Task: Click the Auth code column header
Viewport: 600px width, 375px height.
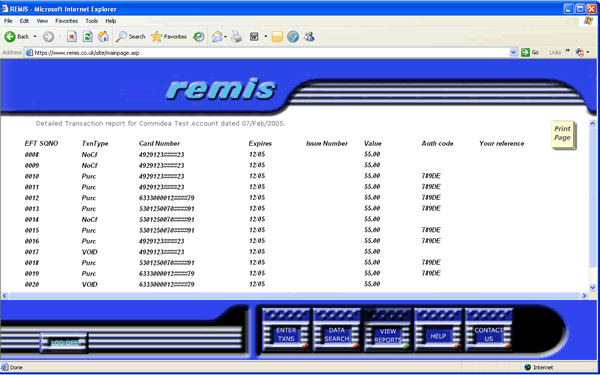Action: click(437, 144)
